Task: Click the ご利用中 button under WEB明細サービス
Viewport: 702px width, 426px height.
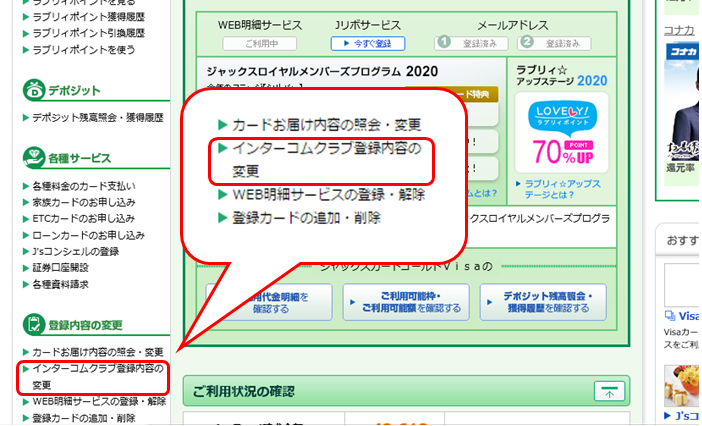Action: coord(260,43)
